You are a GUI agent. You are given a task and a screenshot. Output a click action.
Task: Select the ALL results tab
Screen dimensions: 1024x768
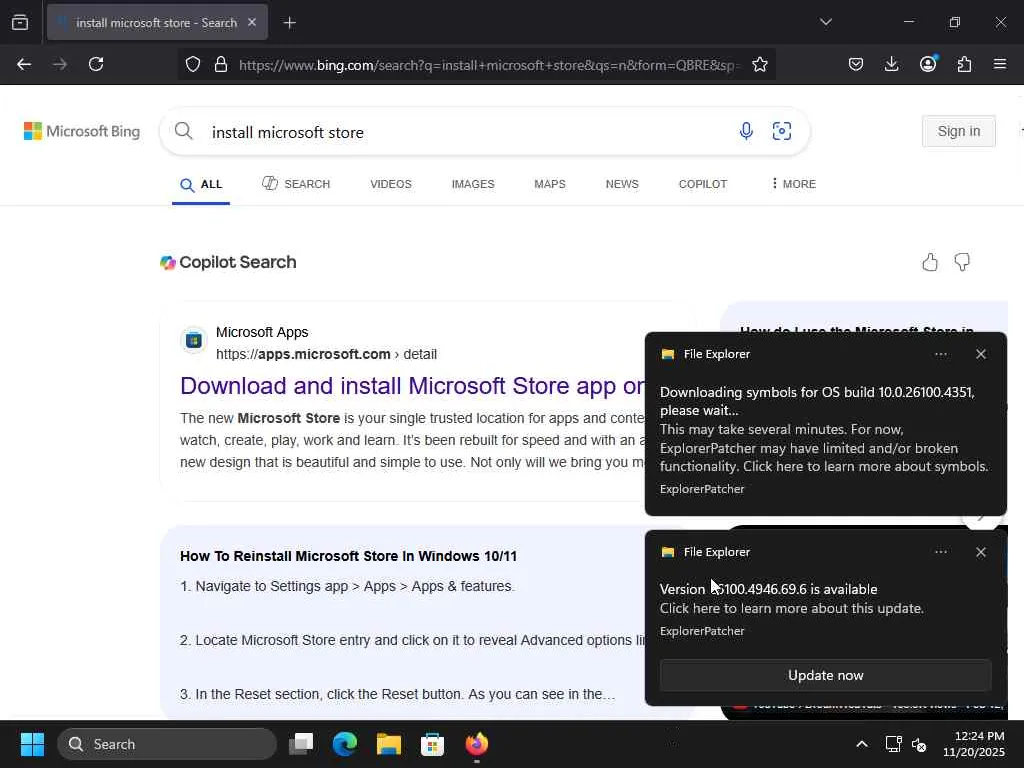(x=201, y=185)
